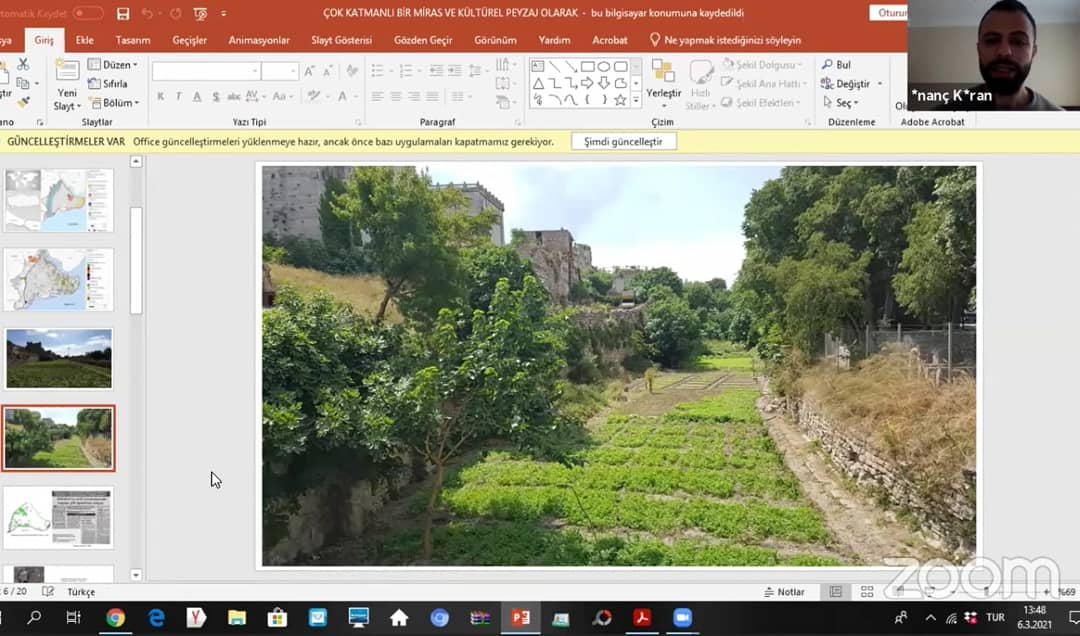Select the right arrow shape in gallery
This screenshot has height=636, width=1080.
588,83
